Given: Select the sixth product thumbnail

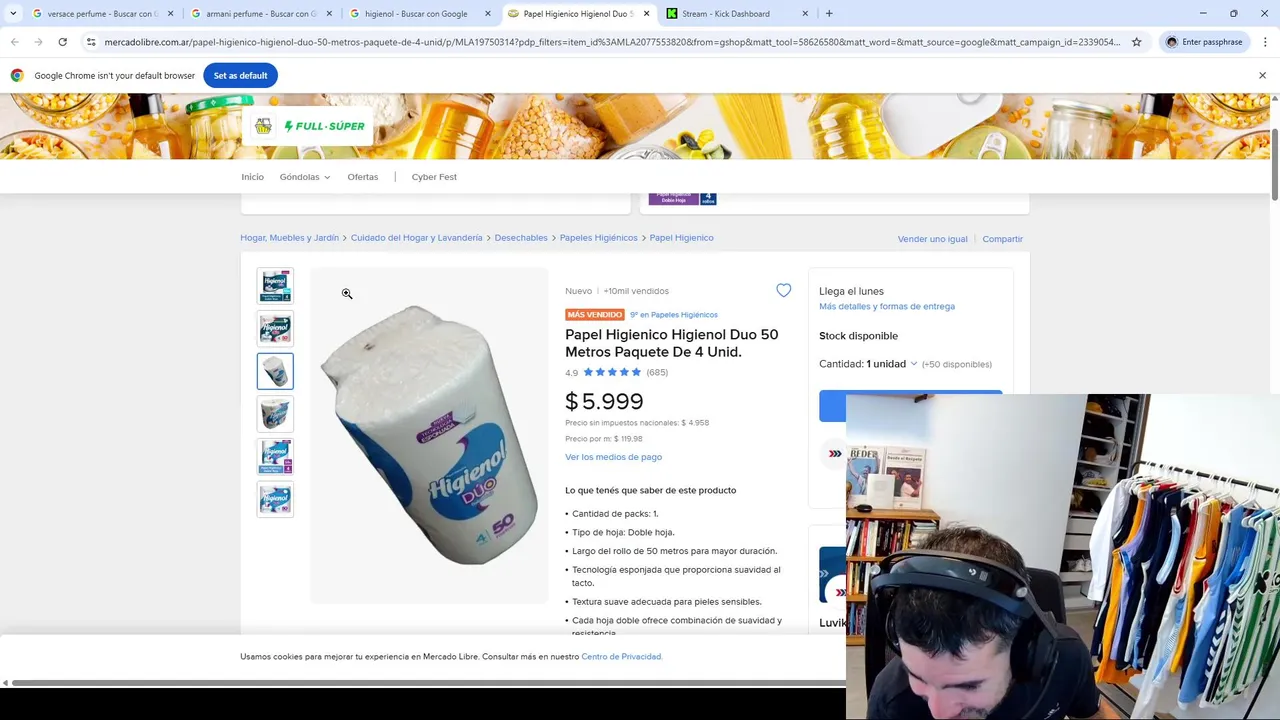Looking at the screenshot, I should point(275,499).
